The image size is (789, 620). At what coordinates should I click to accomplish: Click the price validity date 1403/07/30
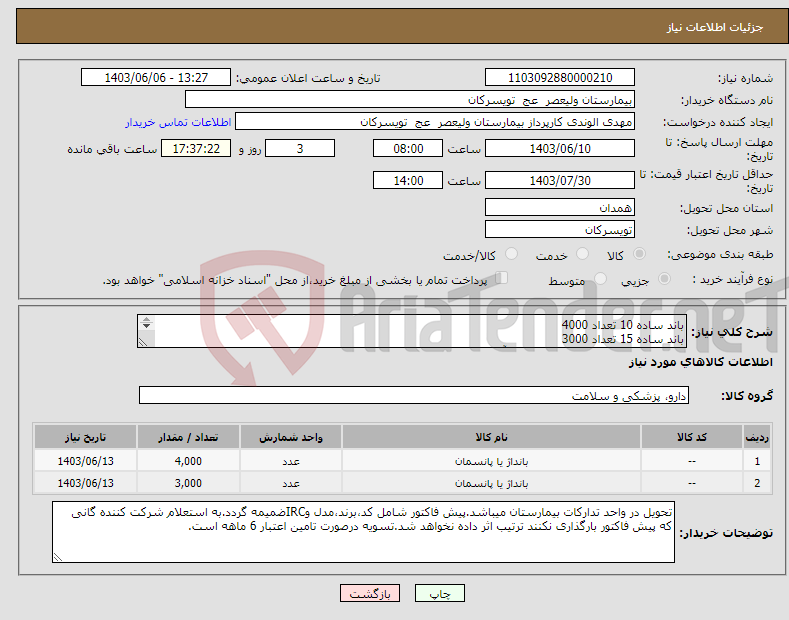(560, 180)
